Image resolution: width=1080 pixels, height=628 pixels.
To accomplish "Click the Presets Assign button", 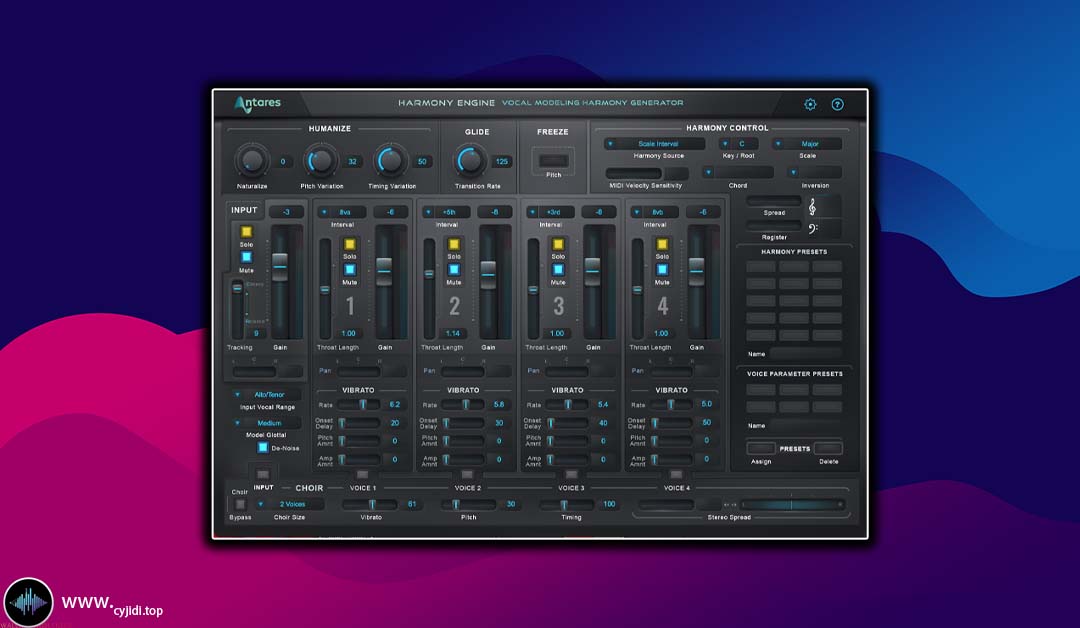I will [x=760, y=448].
